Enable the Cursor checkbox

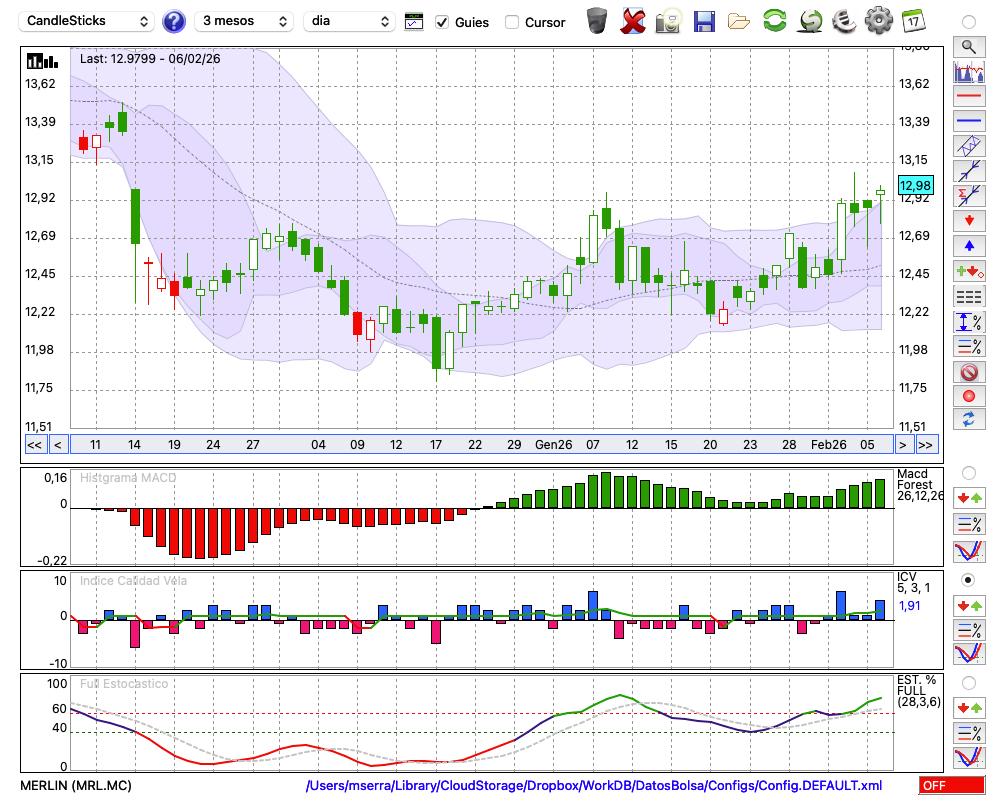click(512, 22)
